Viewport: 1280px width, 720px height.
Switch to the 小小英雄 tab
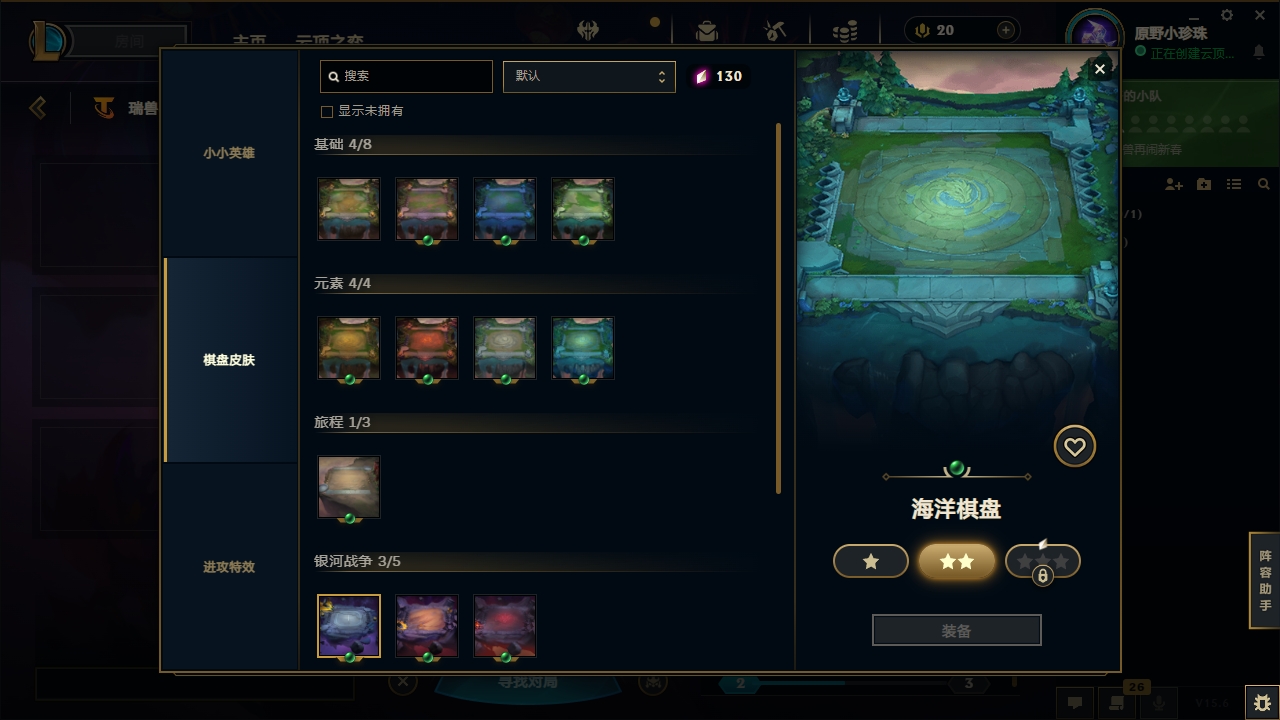pyautogui.click(x=229, y=153)
